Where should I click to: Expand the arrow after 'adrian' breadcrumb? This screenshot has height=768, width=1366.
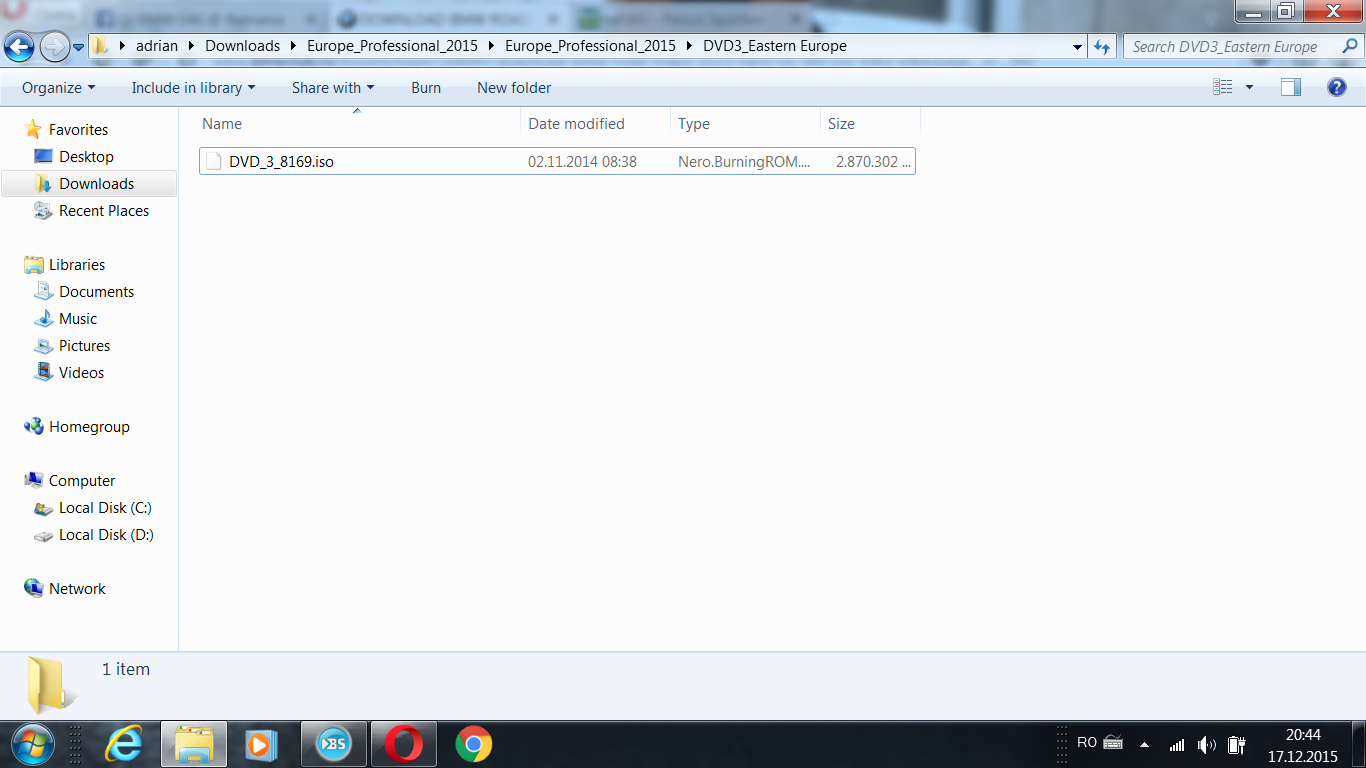point(192,46)
